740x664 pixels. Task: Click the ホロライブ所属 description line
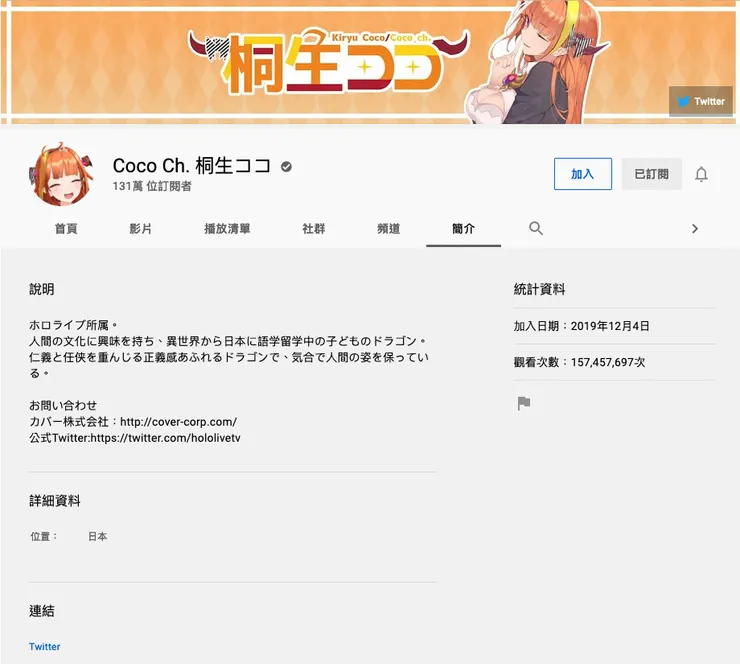(73, 325)
